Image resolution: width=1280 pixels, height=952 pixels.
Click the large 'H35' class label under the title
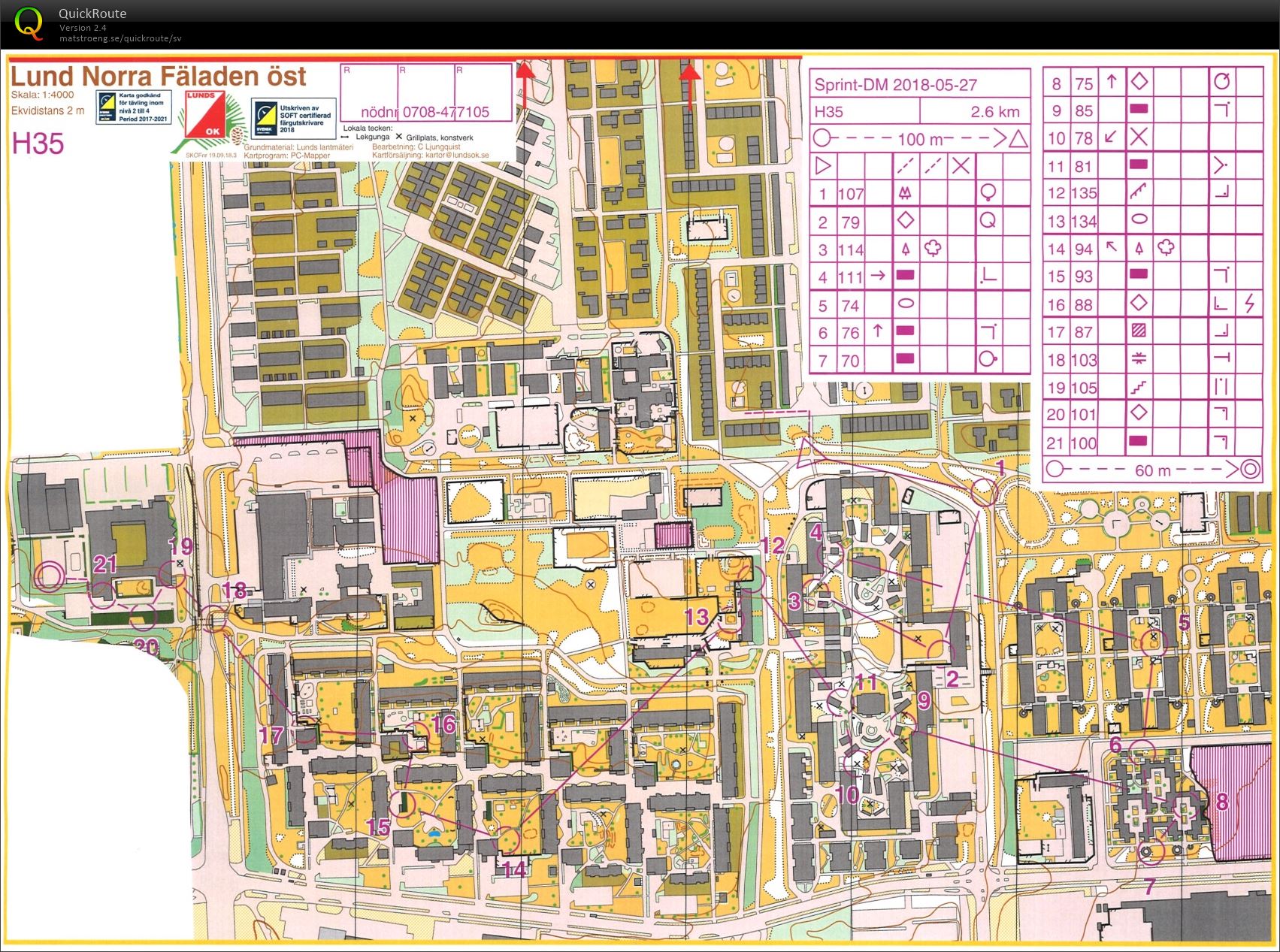[38, 144]
